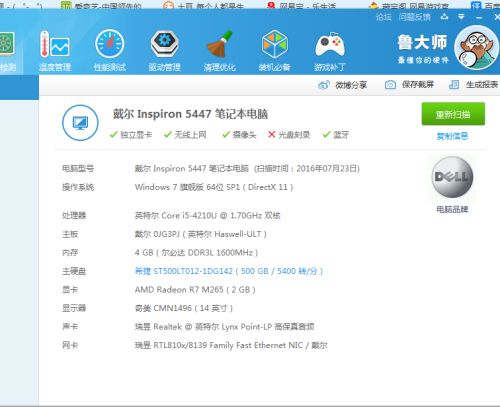Click the 电脑品牌 caption under logo
This screenshot has width=500, height=407.
(x=452, y=209)
